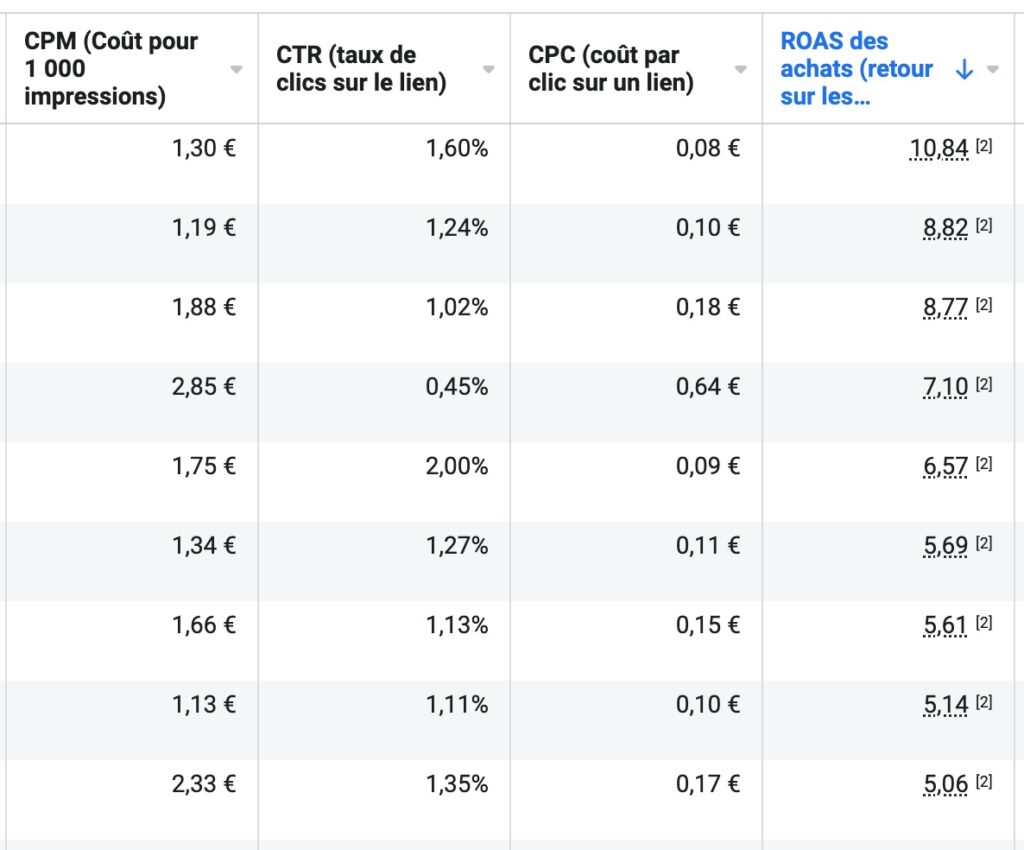This screenshot has width=1024, height=850.
Task: Open the CPM column header dropdown caret
Action: [236, 69]
